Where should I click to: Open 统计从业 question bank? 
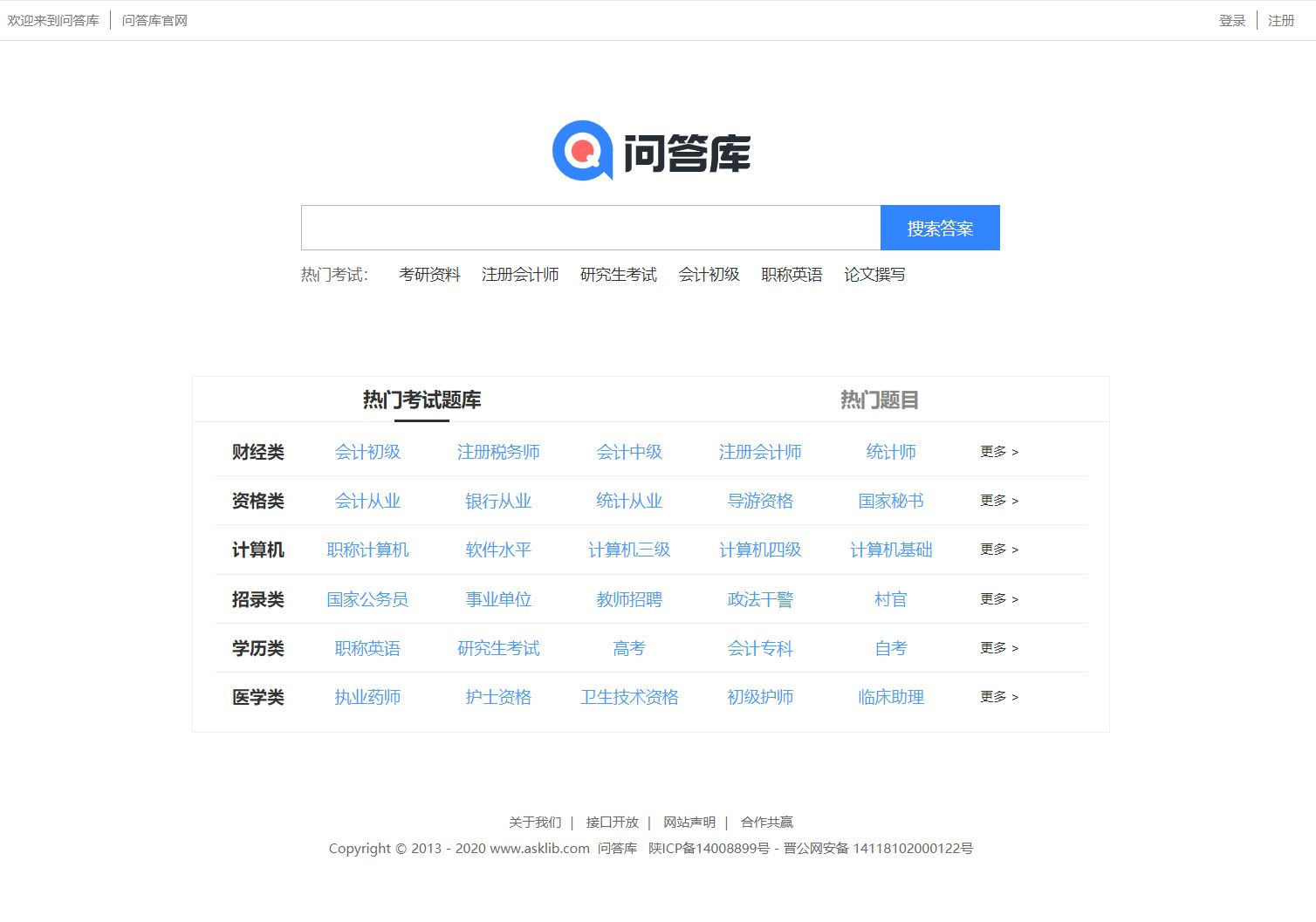629,501
